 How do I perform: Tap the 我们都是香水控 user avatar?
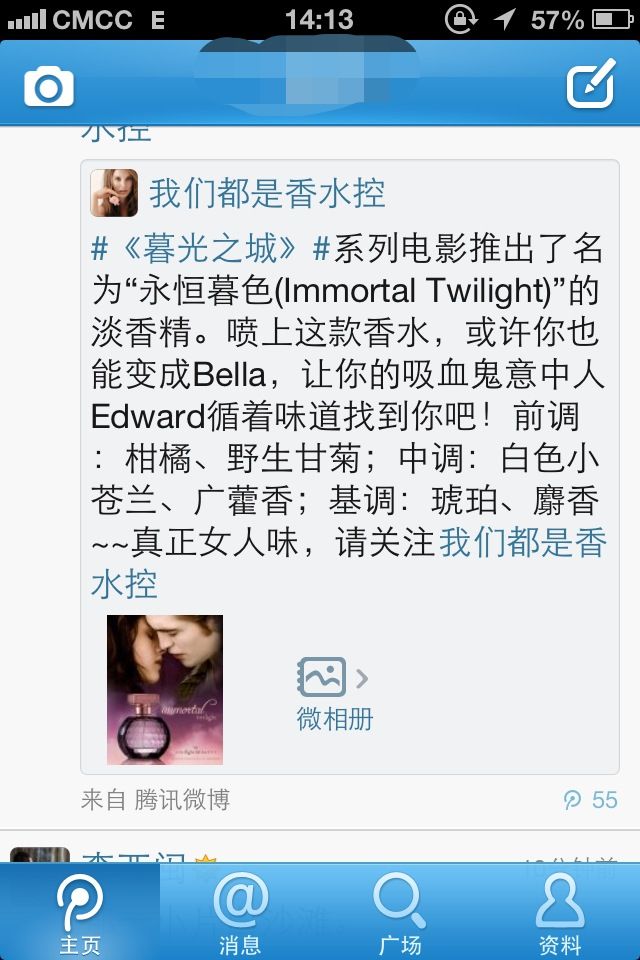coord(114,193)
